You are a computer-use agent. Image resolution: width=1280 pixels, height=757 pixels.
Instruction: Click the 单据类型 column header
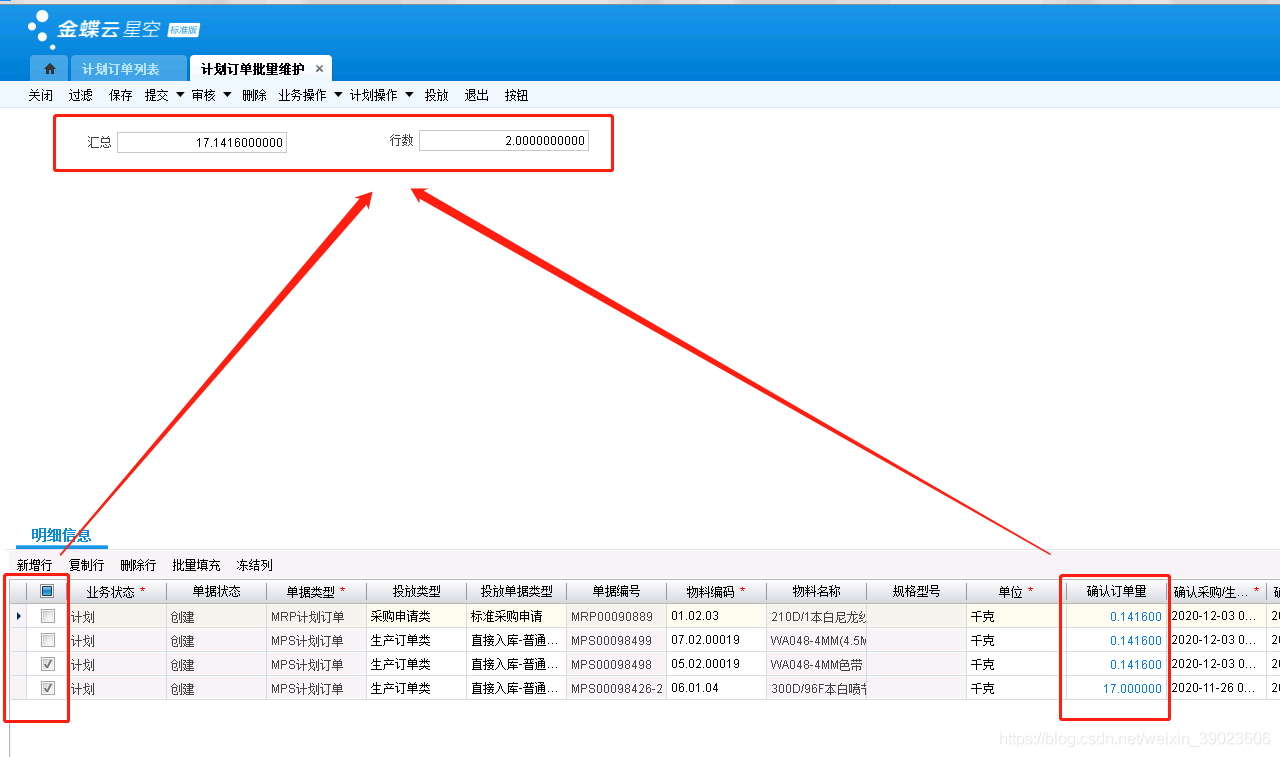point(316,592)
